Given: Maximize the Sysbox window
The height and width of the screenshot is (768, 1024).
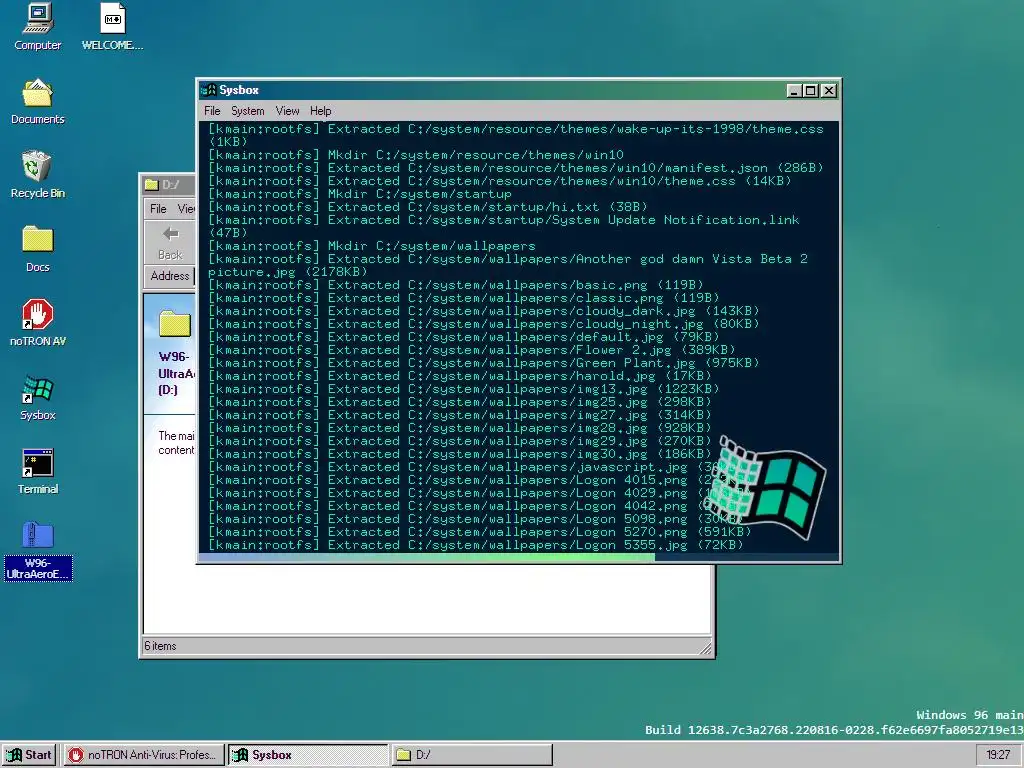Looking at the screenshot, I should [810, 91].
